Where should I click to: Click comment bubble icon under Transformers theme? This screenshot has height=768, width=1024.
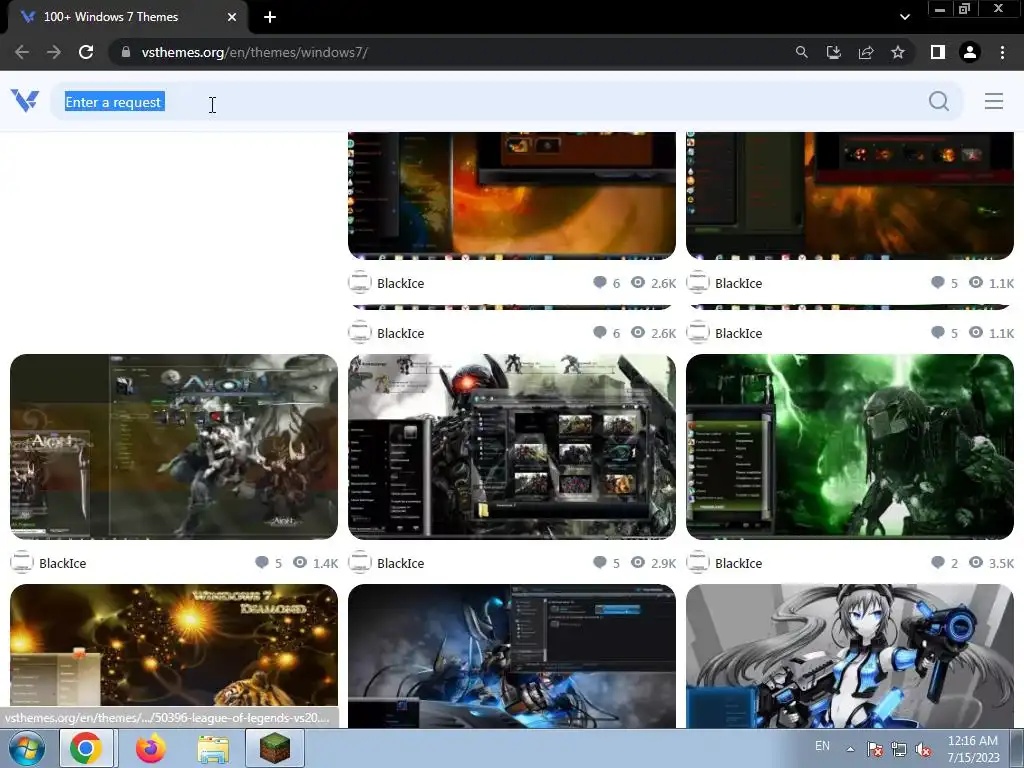coord(600,562)
